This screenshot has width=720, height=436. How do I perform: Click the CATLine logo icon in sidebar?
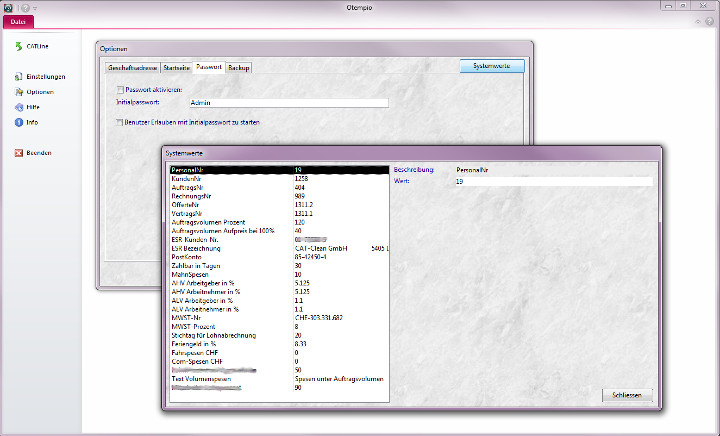click(18, 46)
